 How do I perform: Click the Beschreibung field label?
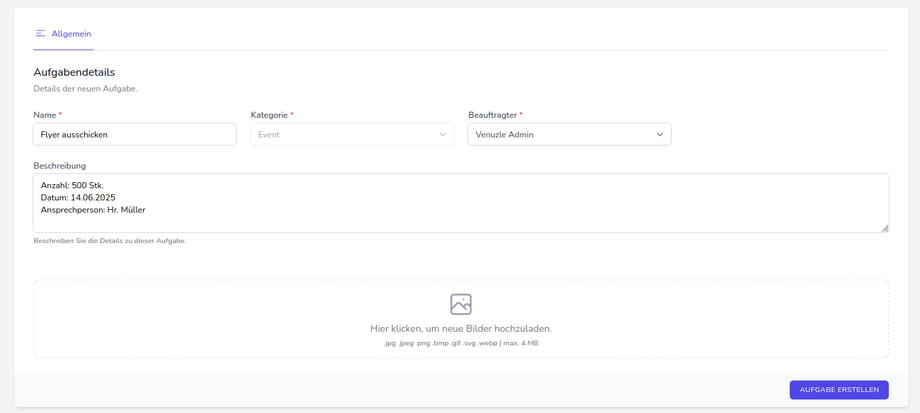click(59, 166)
